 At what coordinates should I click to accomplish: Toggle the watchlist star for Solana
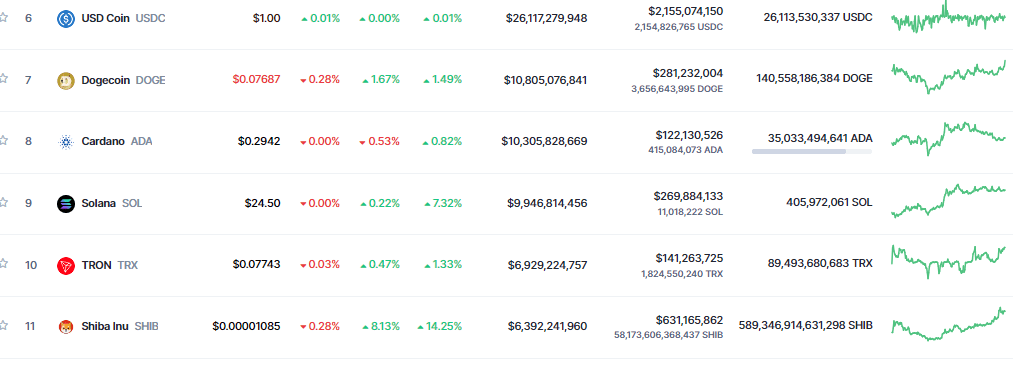(3, 202)
